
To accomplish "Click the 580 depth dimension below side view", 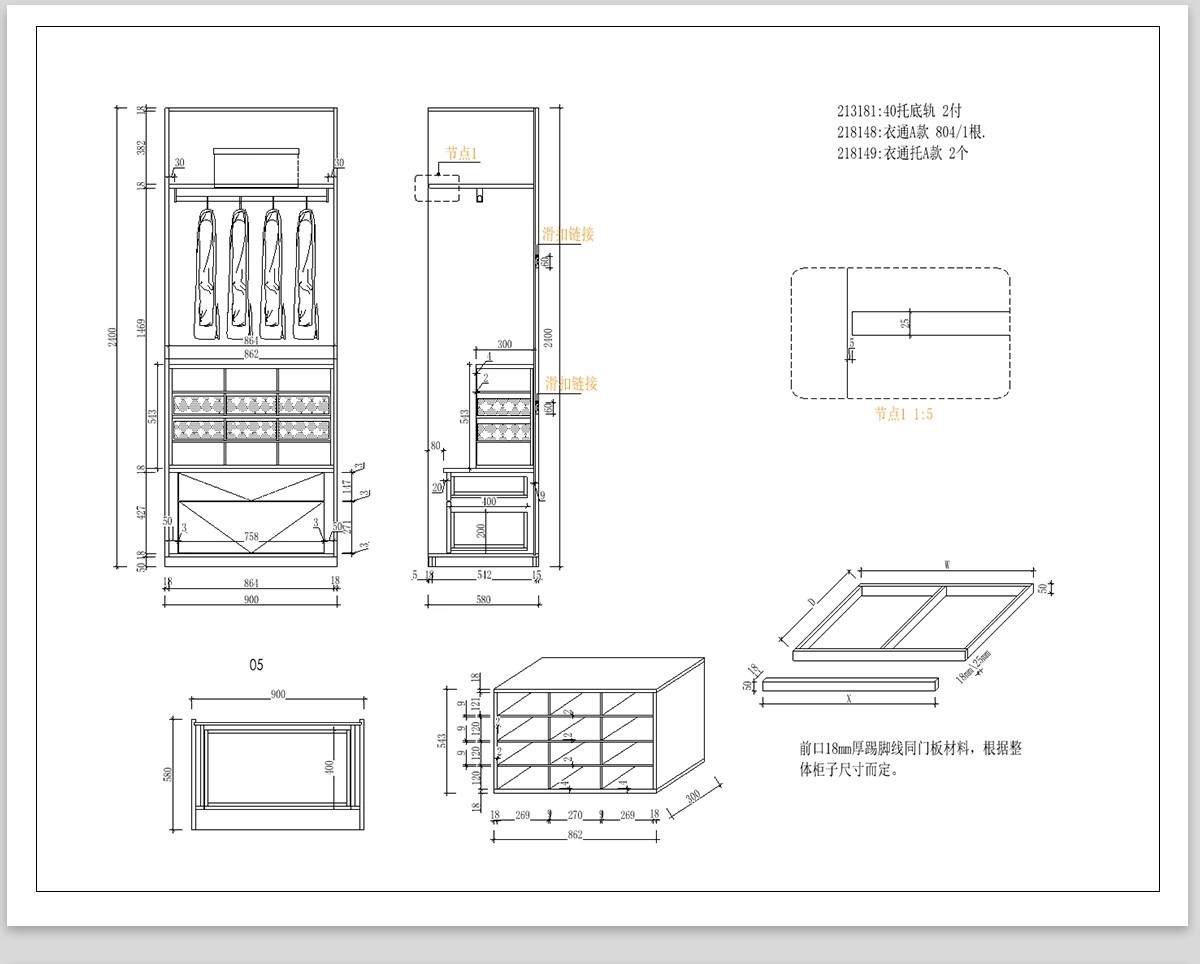I will point(484,599).
